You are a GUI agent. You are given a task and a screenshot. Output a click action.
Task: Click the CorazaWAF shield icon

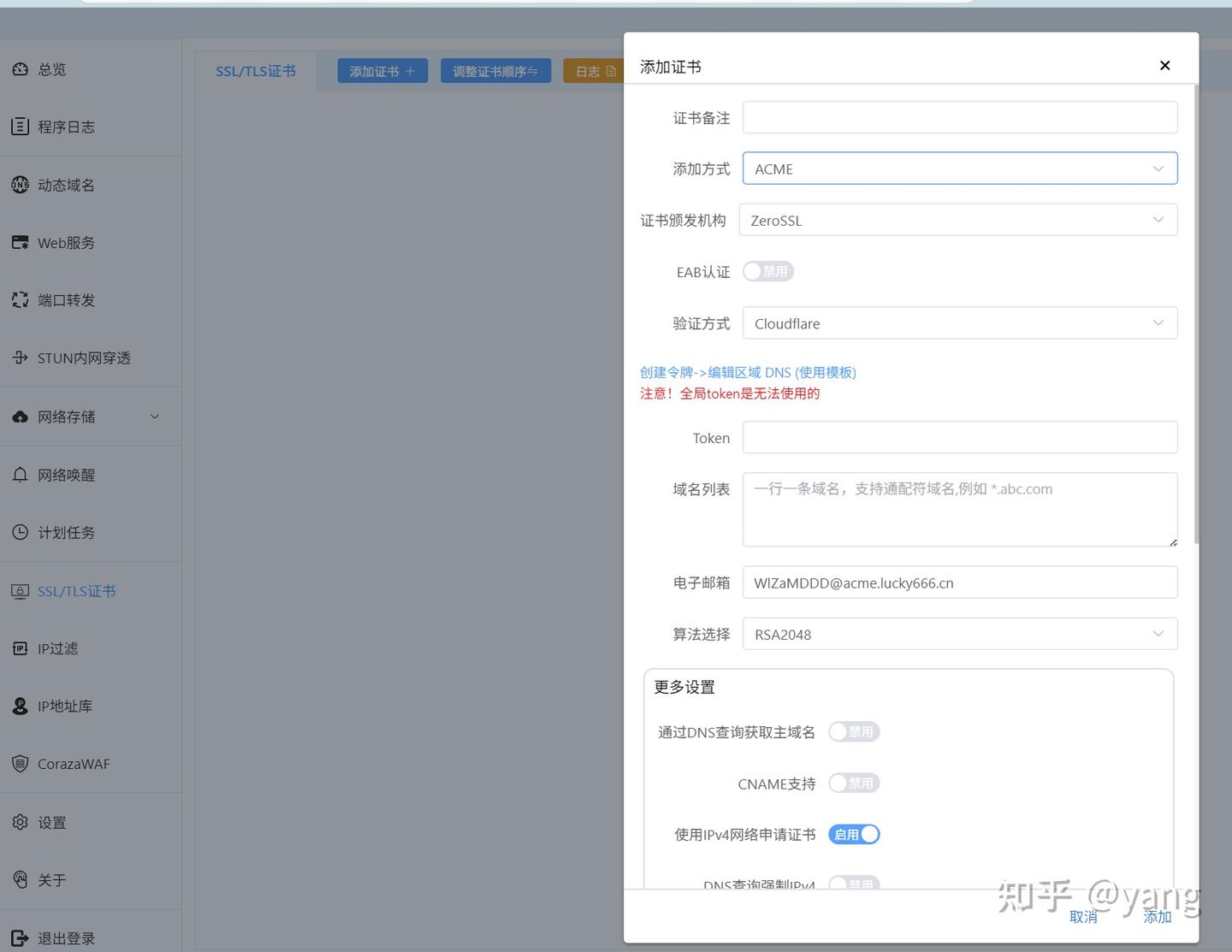[x=21, y=764]
